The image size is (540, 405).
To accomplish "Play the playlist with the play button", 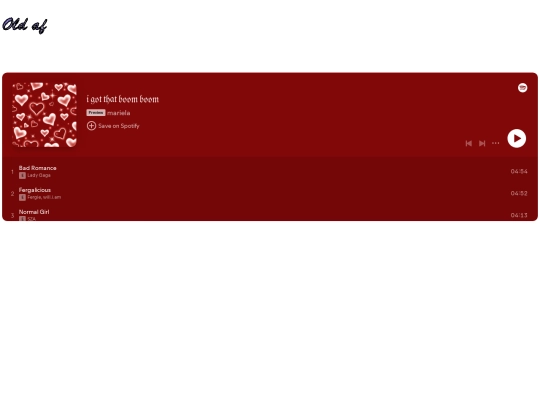I will (x=517, y=138).
